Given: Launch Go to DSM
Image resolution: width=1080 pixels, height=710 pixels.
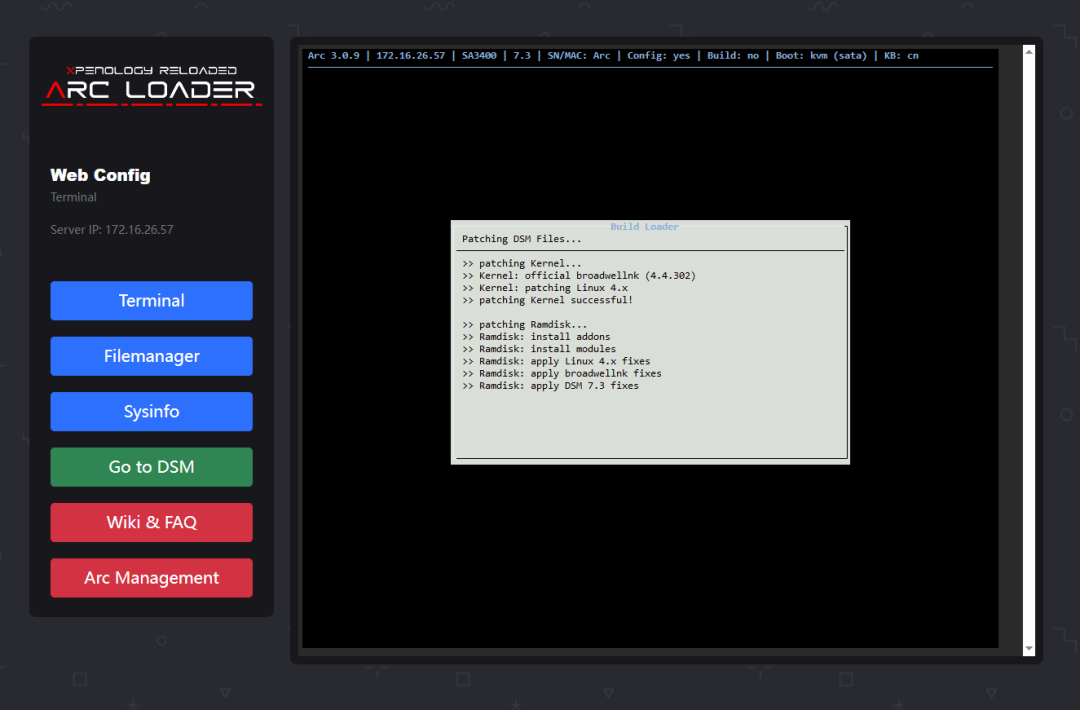Looking at the screenshot, I should pyautogui.click(x=152, y=467).
